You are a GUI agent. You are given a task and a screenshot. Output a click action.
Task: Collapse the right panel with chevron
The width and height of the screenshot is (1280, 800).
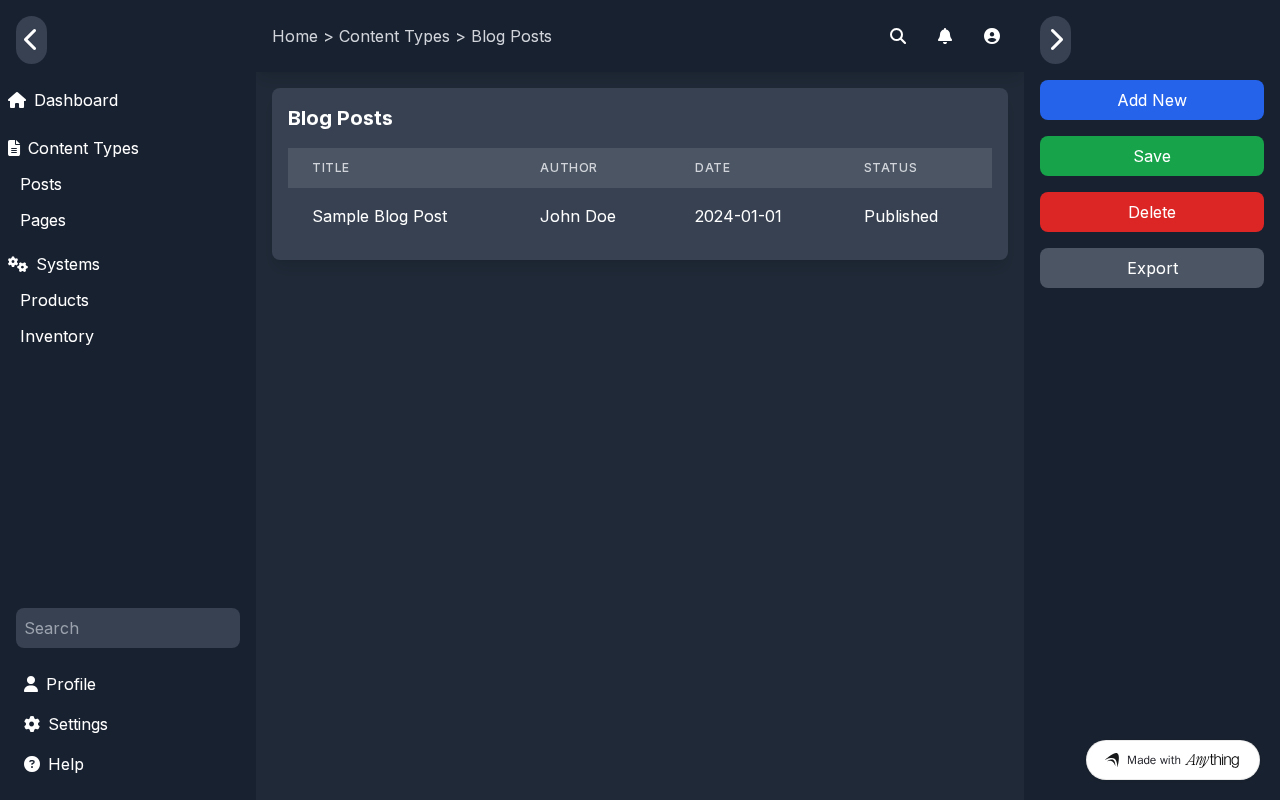tap(1055, 40)
